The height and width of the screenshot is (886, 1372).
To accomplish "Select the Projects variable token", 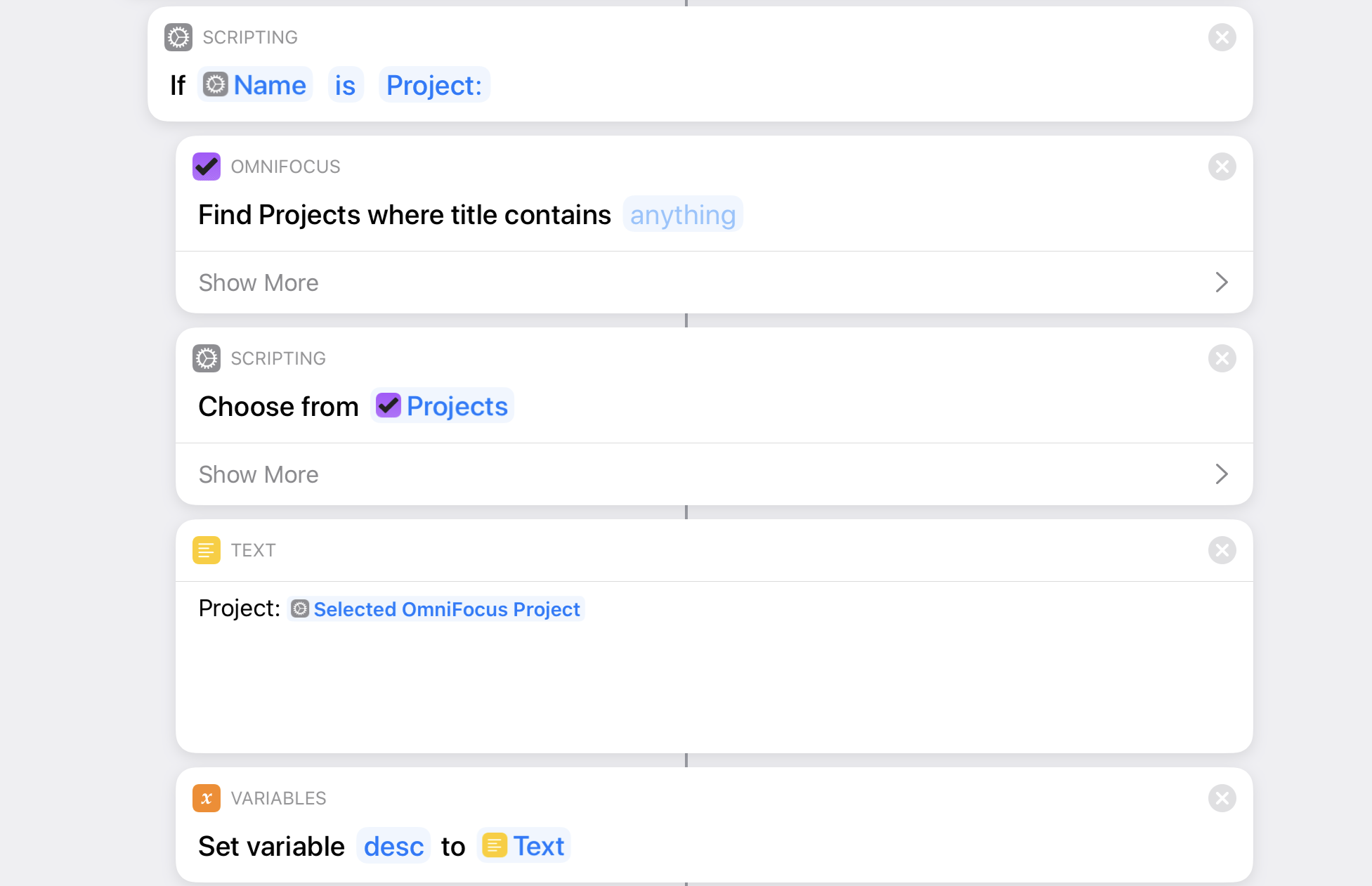I will click(443, 406).
